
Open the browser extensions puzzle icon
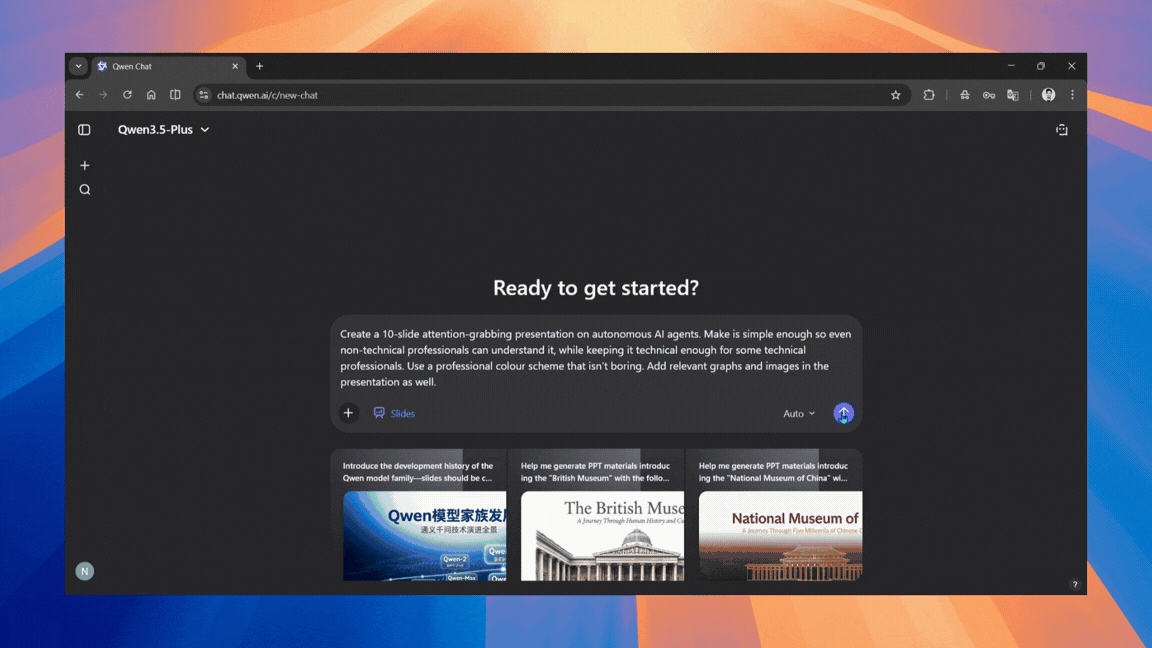click(929, 95)
